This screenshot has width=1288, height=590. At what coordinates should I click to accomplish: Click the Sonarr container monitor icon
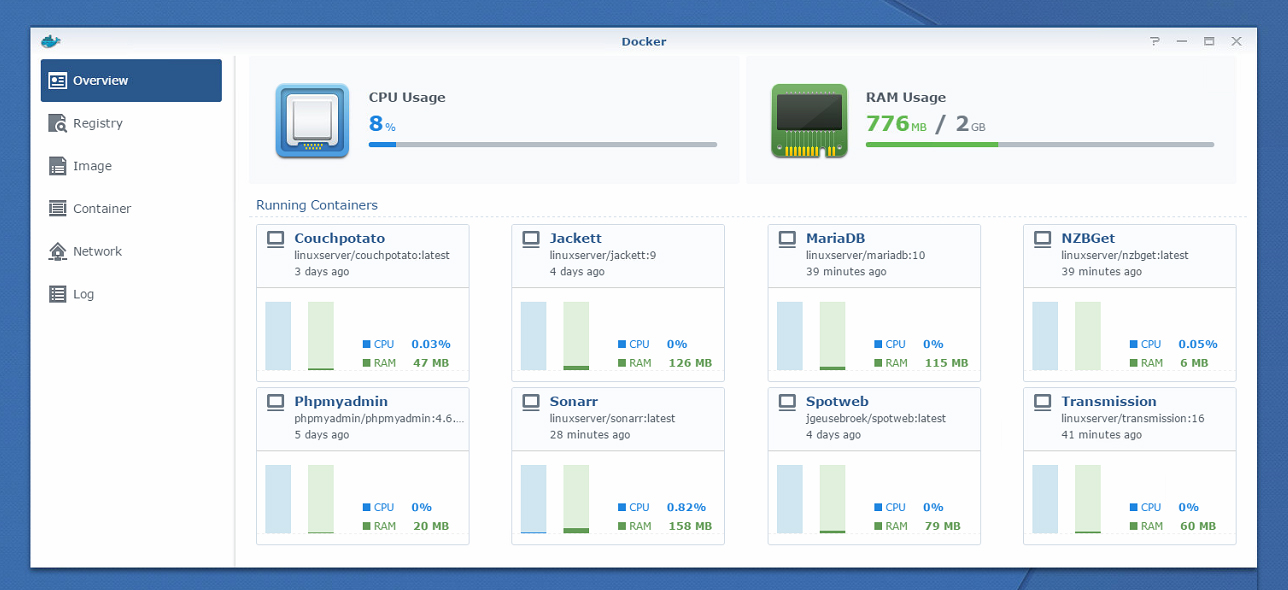click(x=531, y=402)
